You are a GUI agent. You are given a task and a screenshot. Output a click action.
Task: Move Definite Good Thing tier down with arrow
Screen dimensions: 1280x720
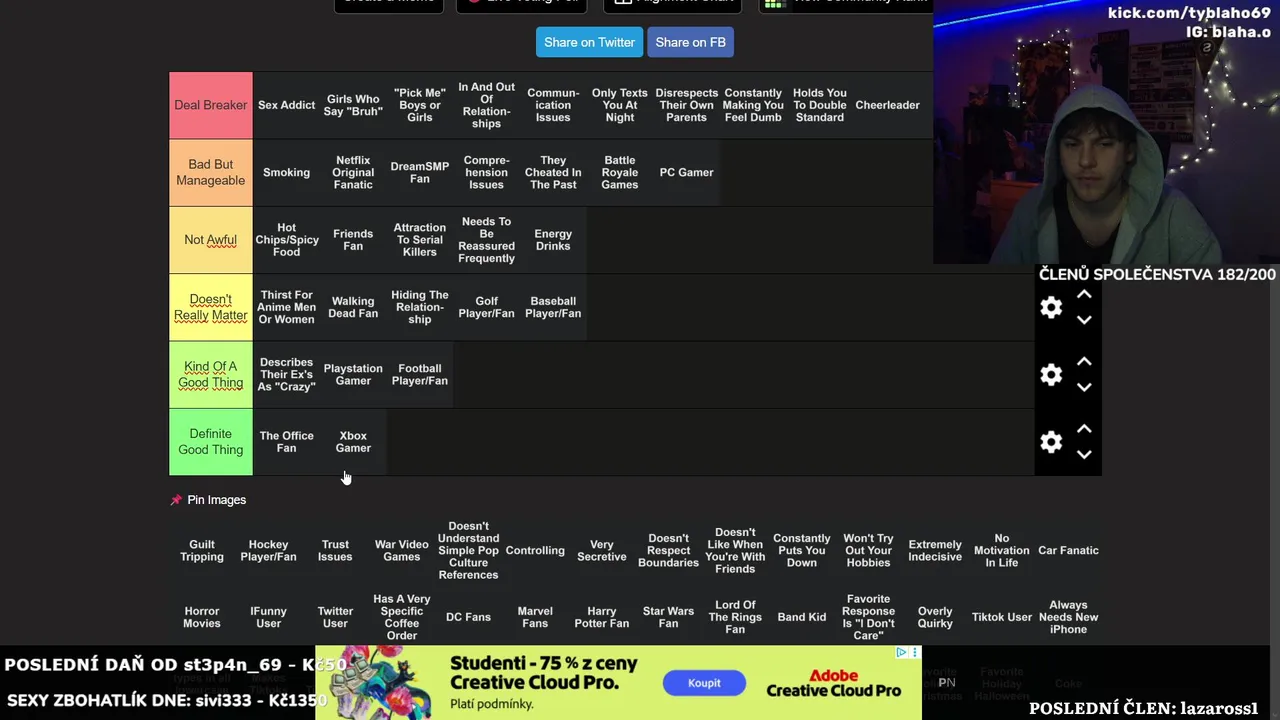[x=1084, y=454]
